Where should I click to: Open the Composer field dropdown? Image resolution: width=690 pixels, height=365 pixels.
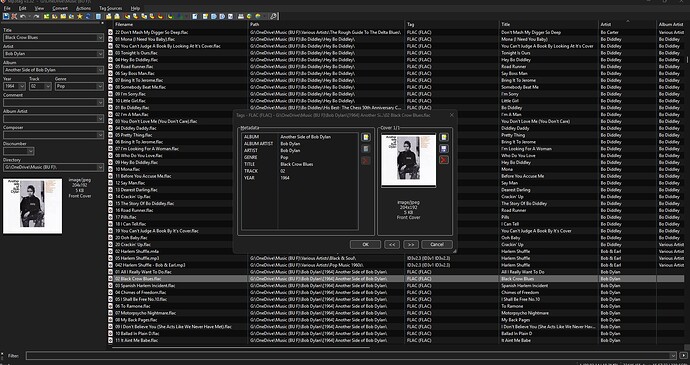pos(100,135)
